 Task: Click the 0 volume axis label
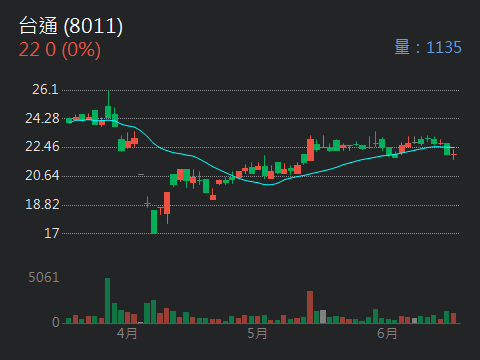[x=56, y=322]
